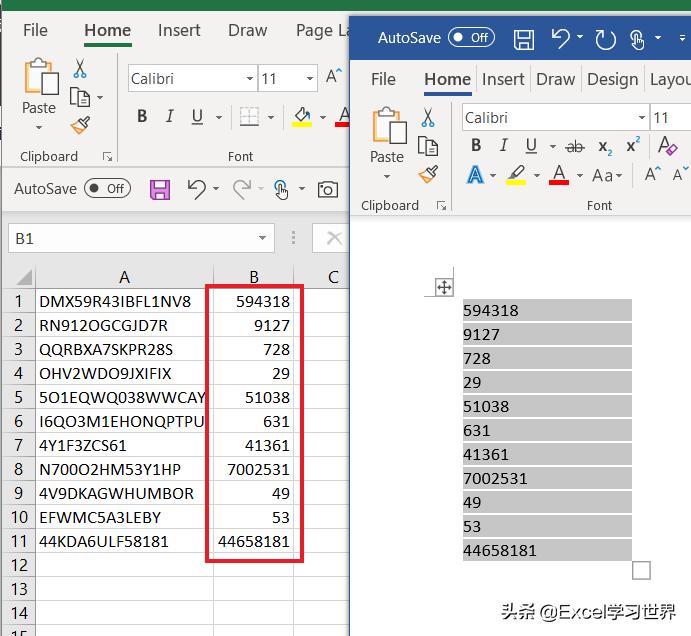This screenshot has width=691, height=636.
Task: Click the Cut scissors icon in Word
Action: pos(427,117)
